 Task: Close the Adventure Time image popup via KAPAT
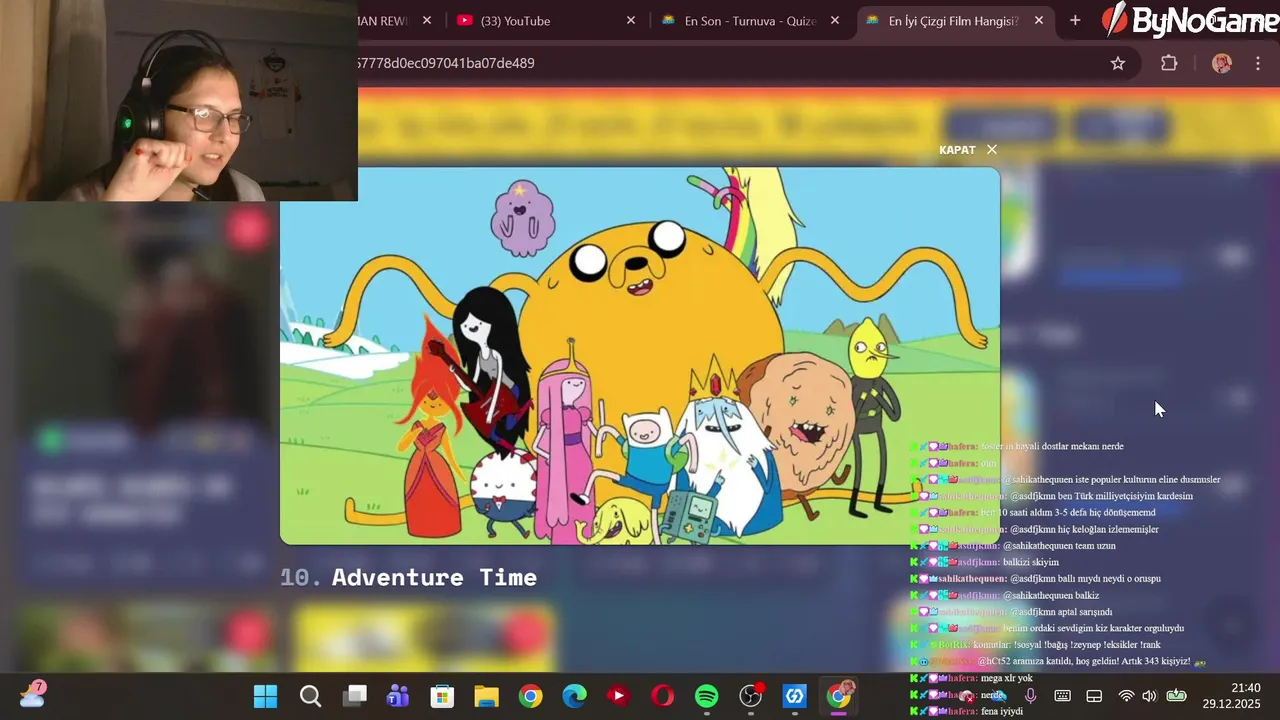(x=968, y=150)
